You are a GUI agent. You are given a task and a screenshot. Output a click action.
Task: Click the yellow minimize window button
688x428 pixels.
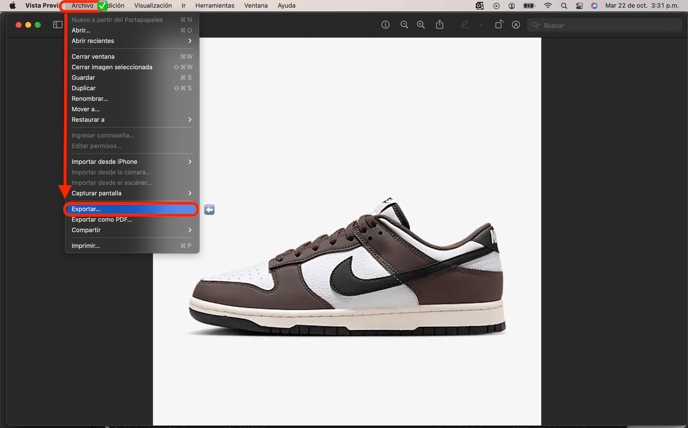pyautogui.click(x=28, y=25)
